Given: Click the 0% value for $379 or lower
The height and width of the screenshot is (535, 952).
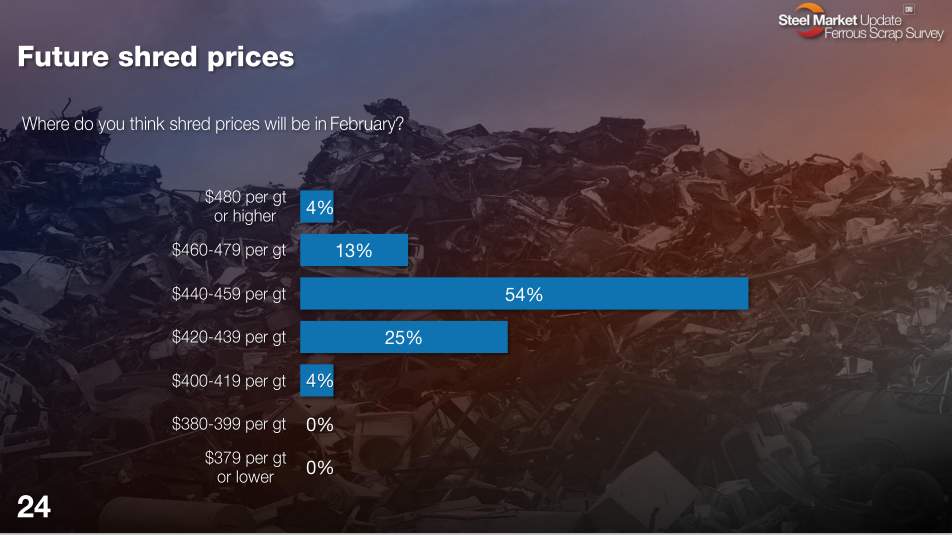Looking at the screenshot, I should click(320, 467).
